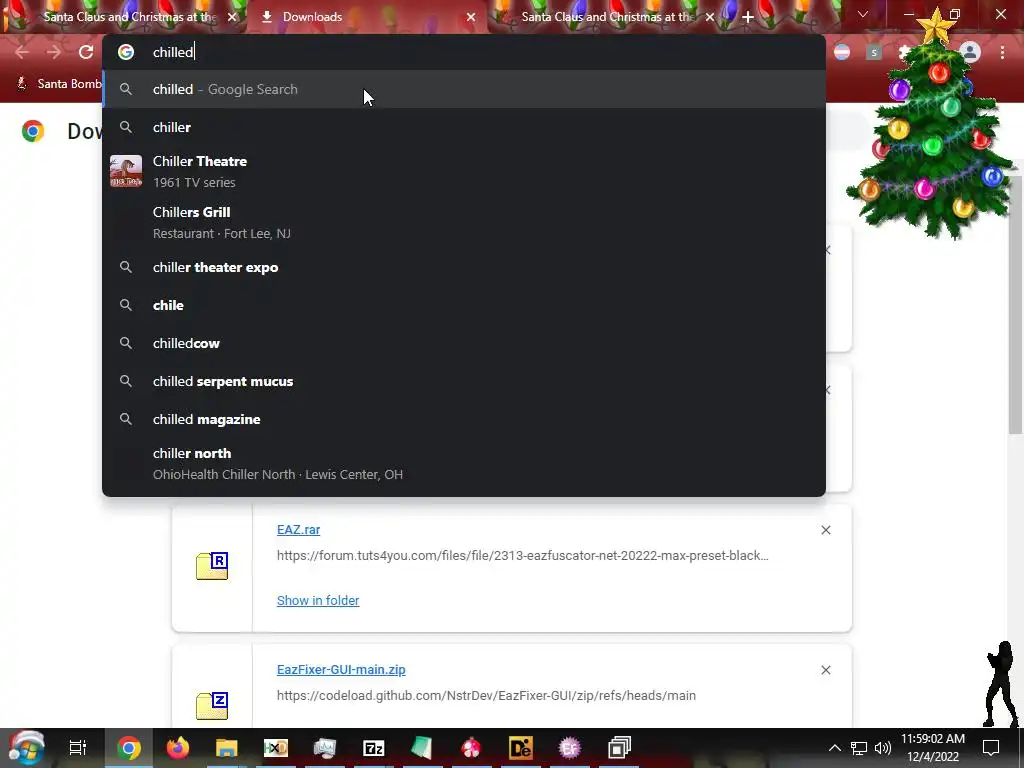This screenshot has width=1024, height=768.
Task: Select the 'chilledcow' suggestion
Action: (464, 344)
